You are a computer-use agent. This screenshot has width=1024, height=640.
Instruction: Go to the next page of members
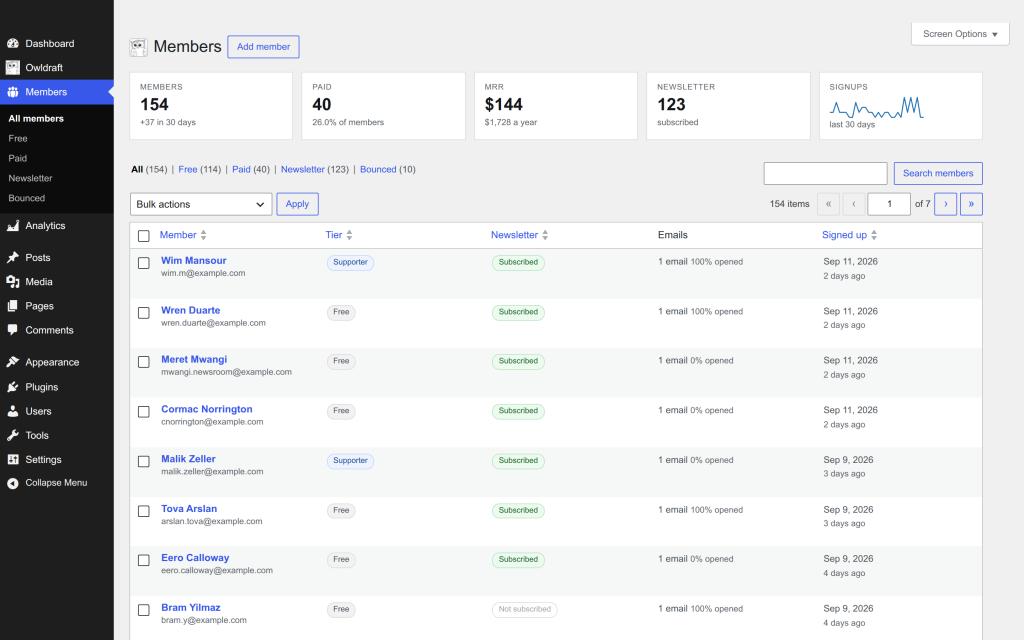pyautogui.click(x=946, y=204)
